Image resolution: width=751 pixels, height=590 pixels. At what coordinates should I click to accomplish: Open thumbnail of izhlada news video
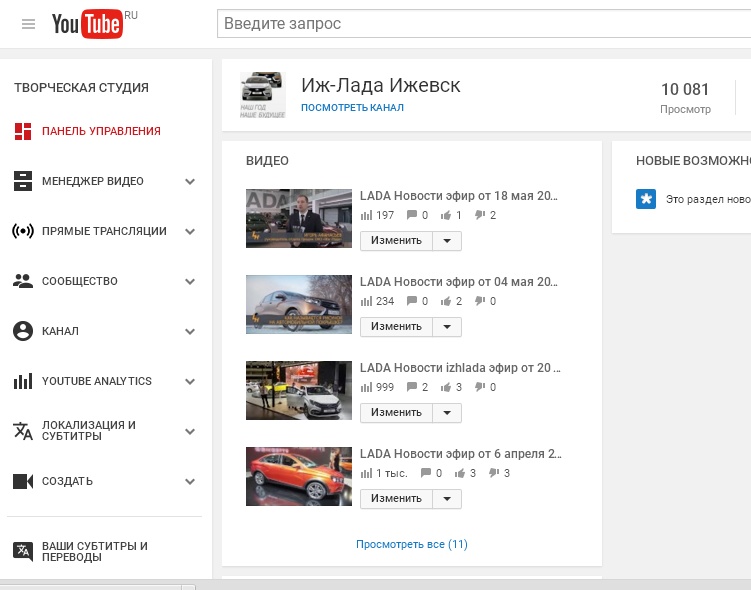[299, 390]
